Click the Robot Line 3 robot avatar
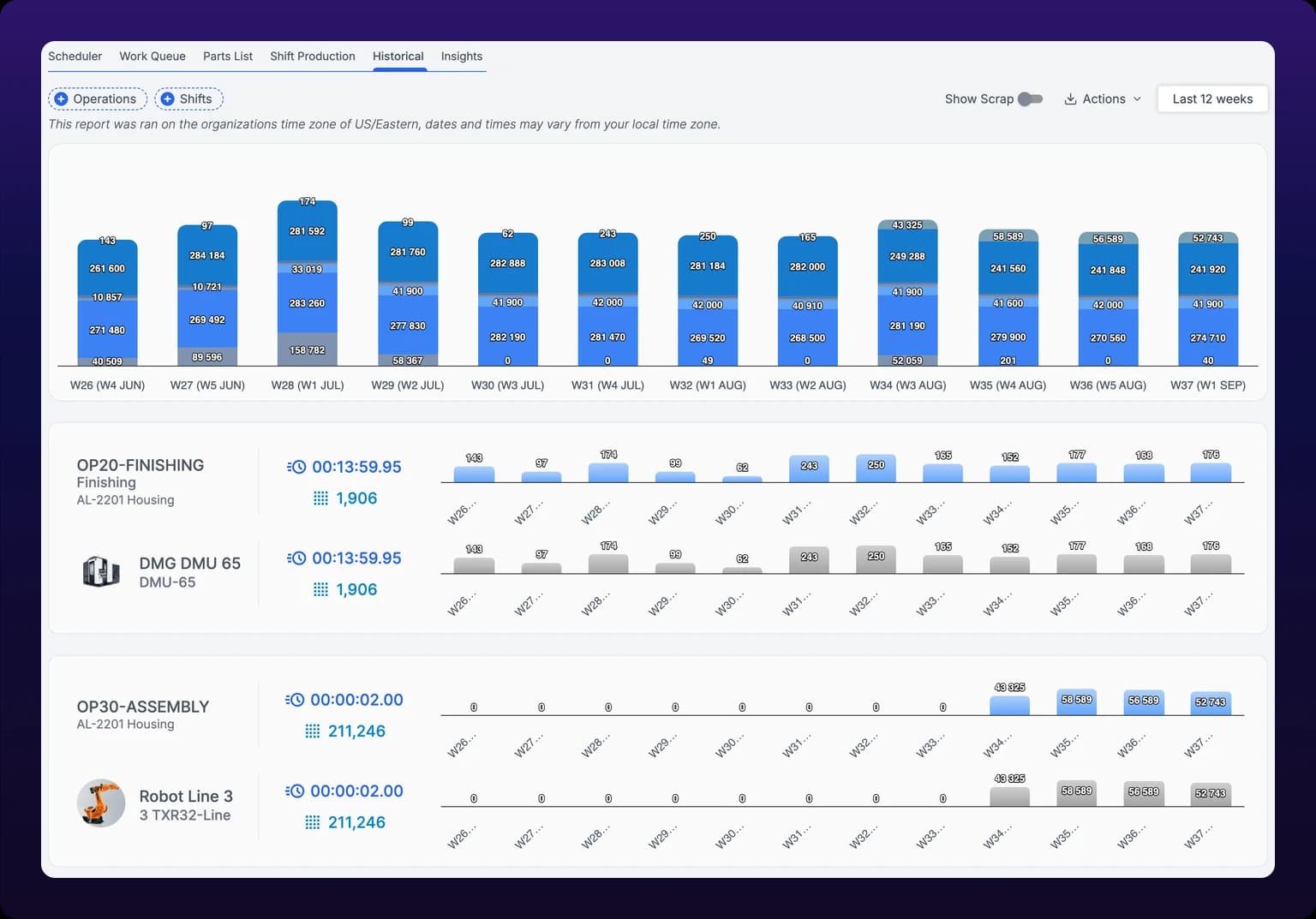The image size is (1316, 919). click(101, 803)
